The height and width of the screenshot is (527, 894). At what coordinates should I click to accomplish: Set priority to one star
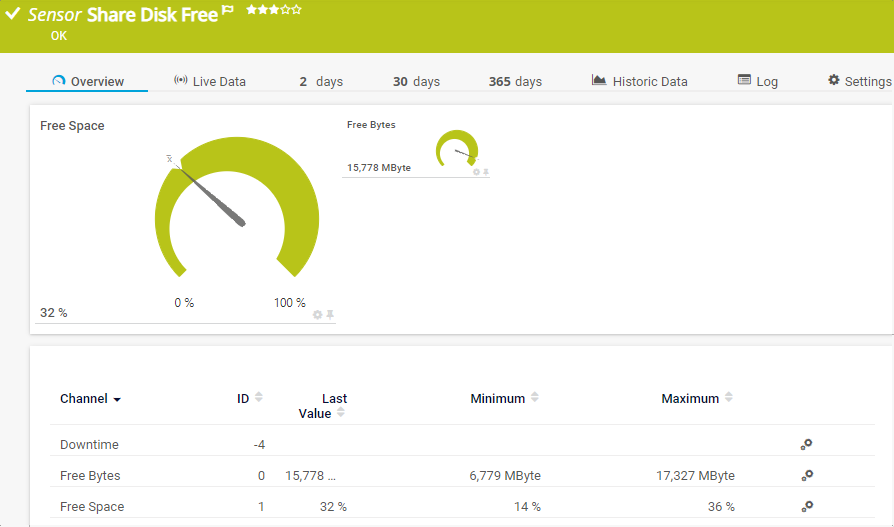pyautogui.click(x=251, y=10)
